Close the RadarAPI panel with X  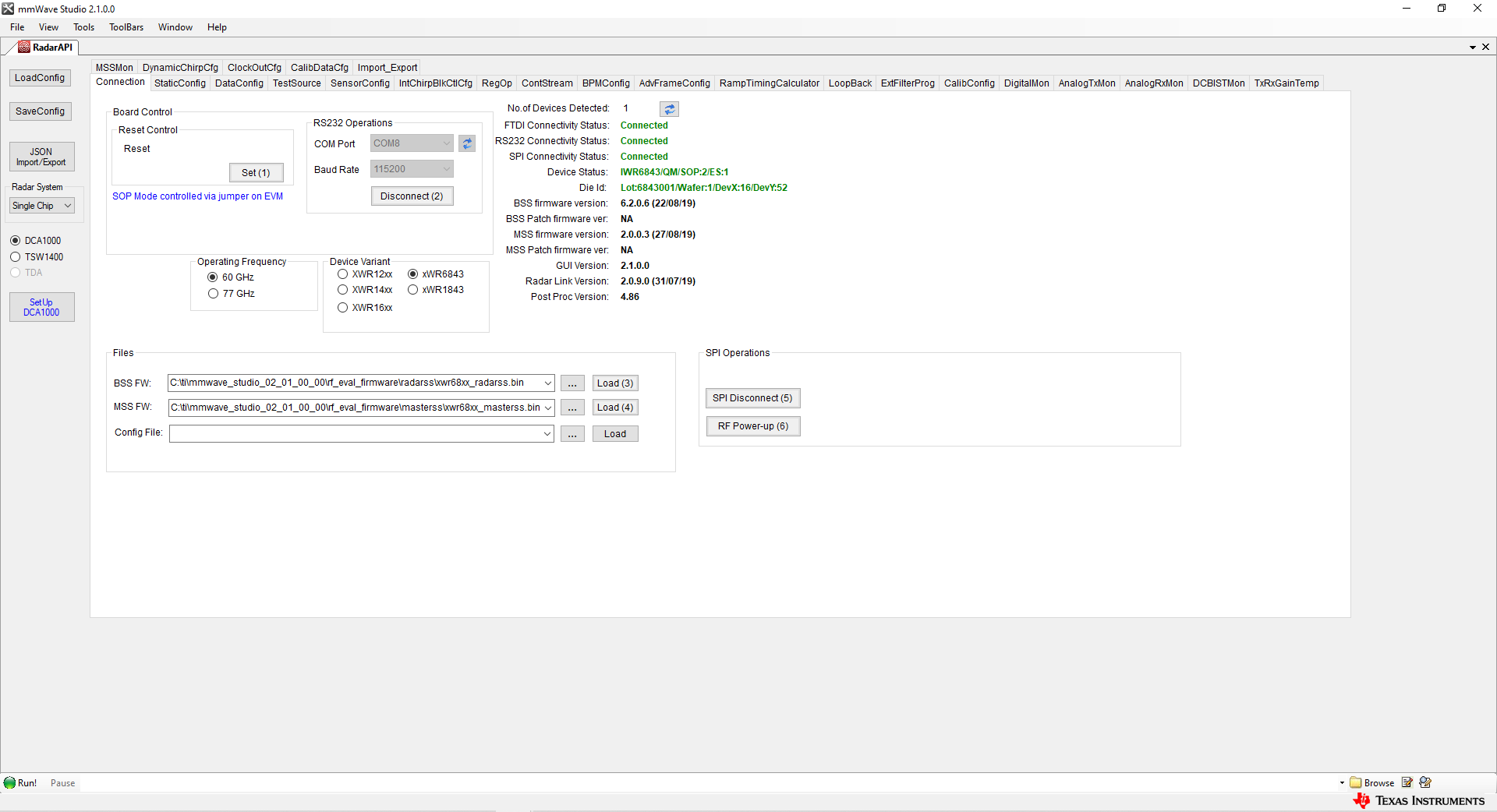pyautogui.click(x=1485, y=47)
